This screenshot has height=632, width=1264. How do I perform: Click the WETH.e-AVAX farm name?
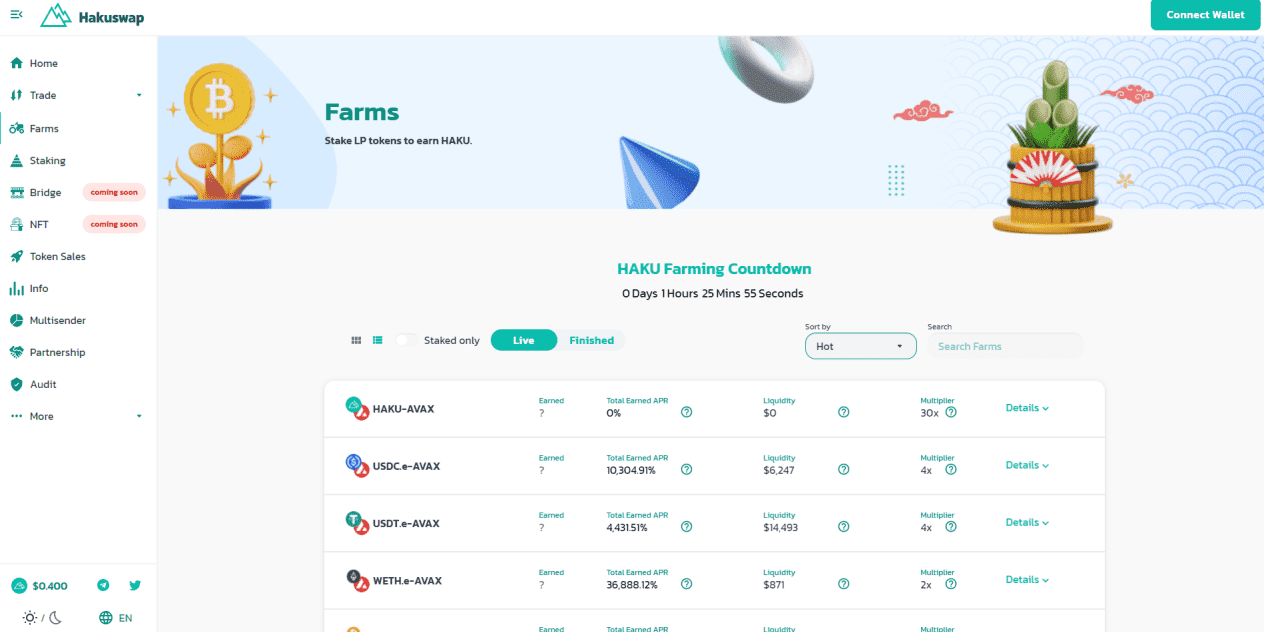pos(407,581)
